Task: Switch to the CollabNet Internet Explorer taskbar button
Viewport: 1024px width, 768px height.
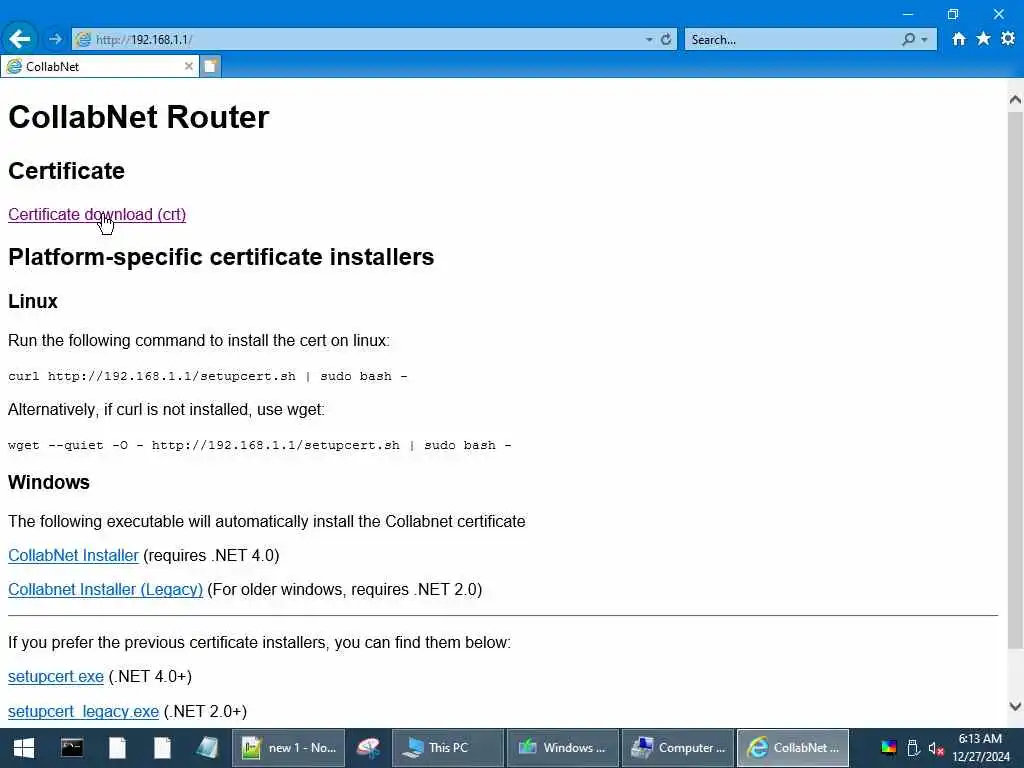Action: (x=793, y=748)
